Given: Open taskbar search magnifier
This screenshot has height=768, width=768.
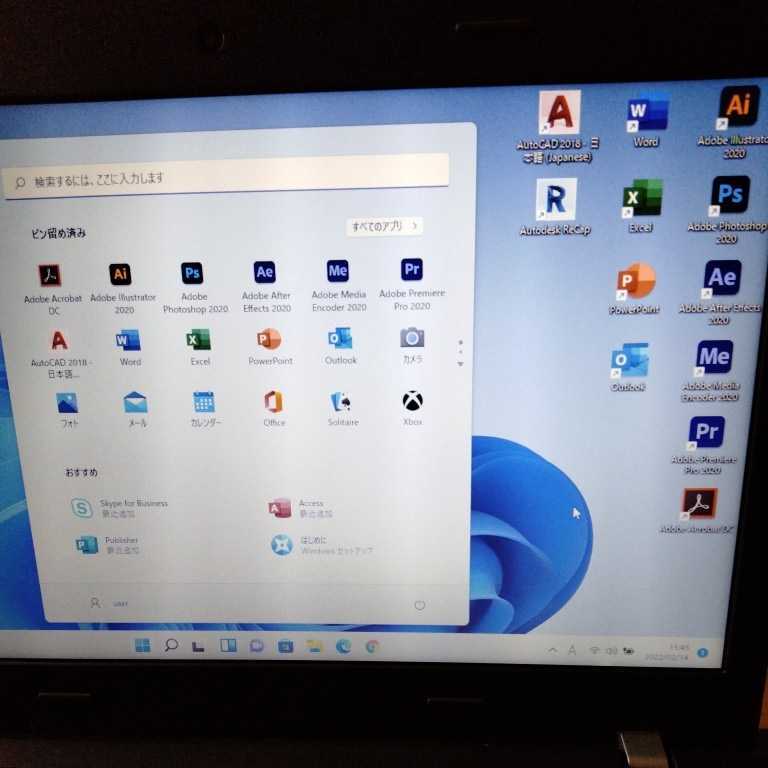Looking at the screenshot, I should tap(170, 646).
